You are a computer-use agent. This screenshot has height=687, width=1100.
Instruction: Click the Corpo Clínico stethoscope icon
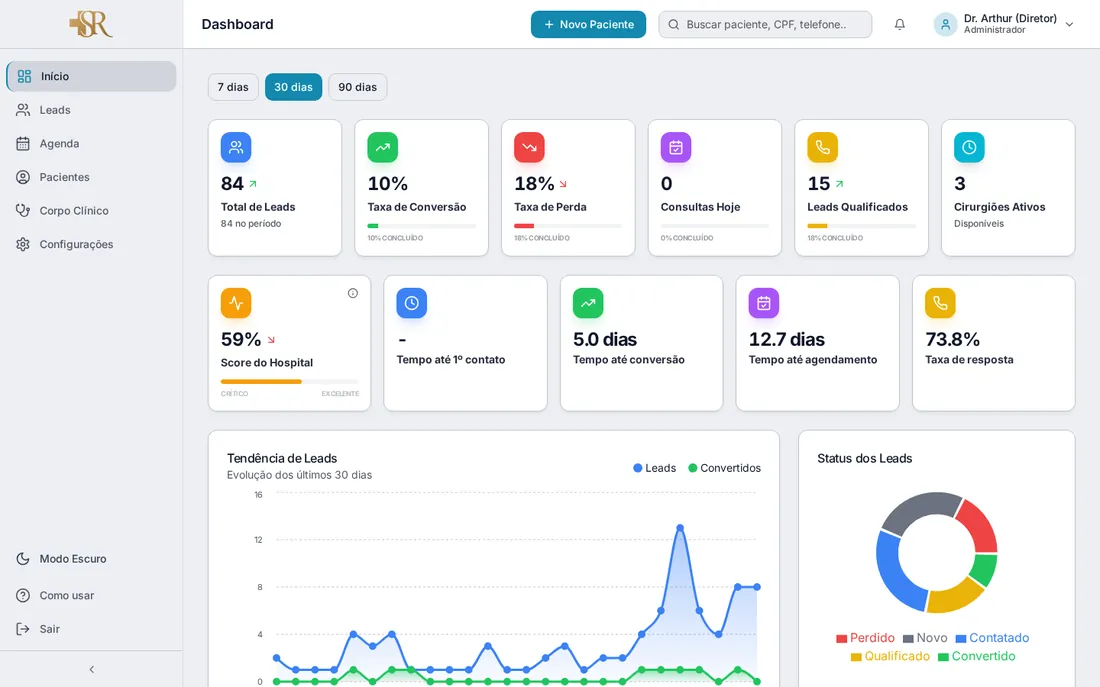23,211
